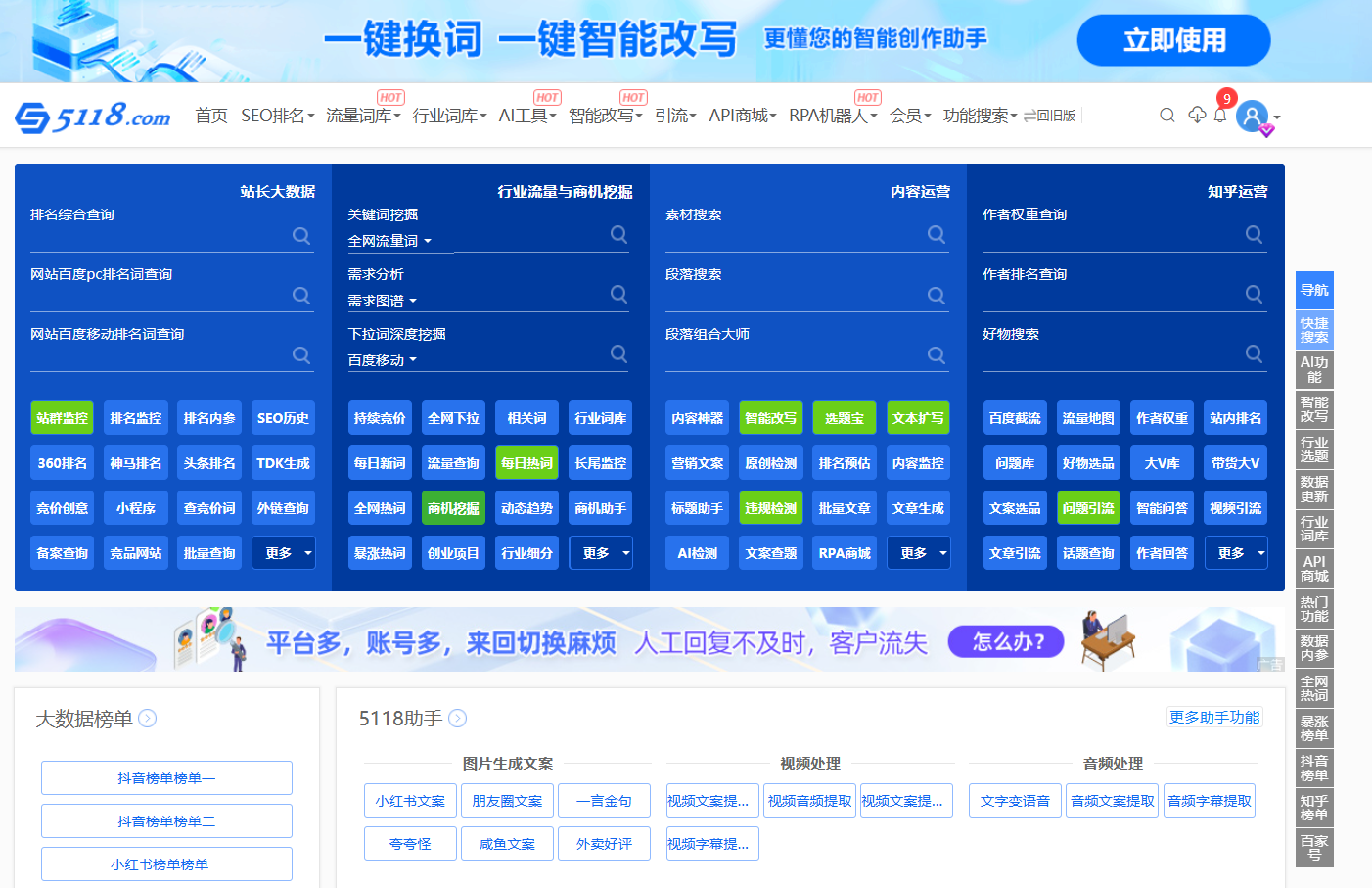Open the API商城 nav menu

(743, 116)
